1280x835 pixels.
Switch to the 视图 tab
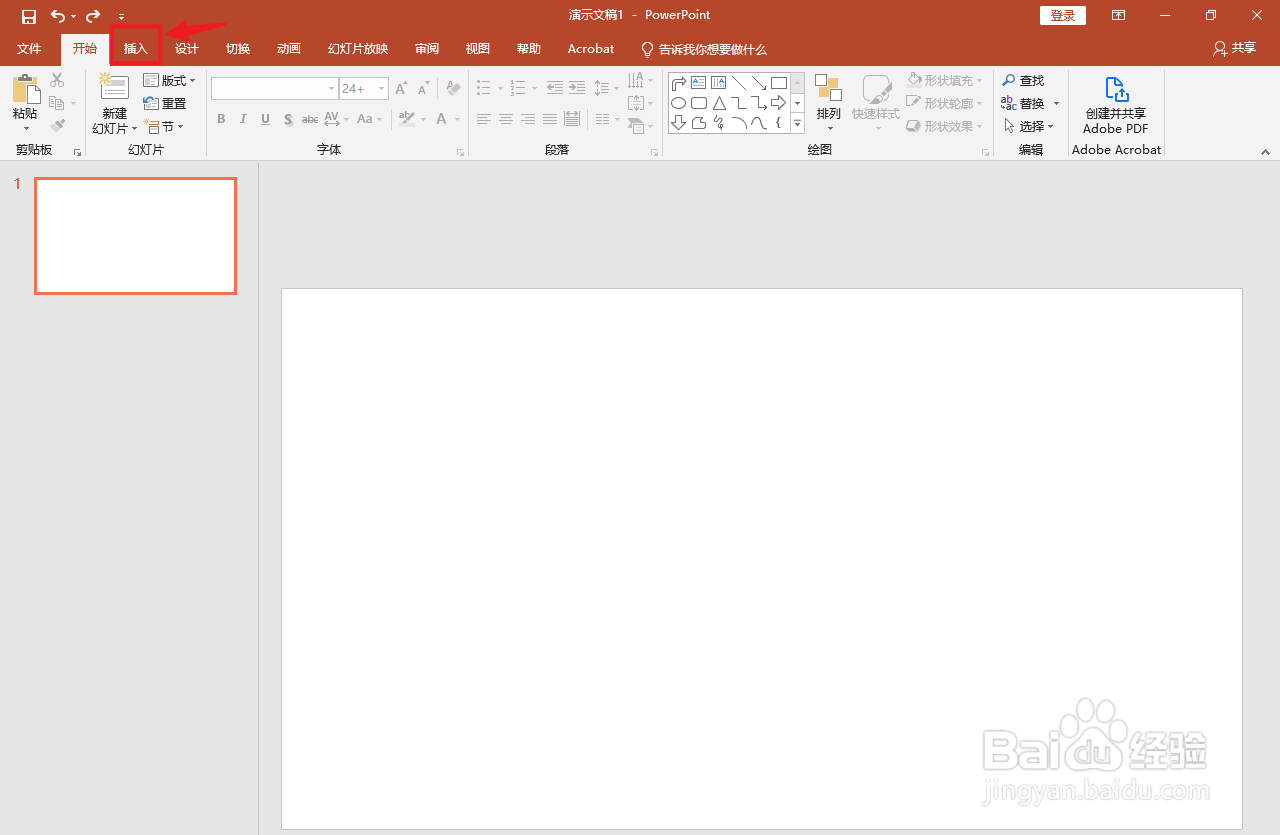coord(478,49)
